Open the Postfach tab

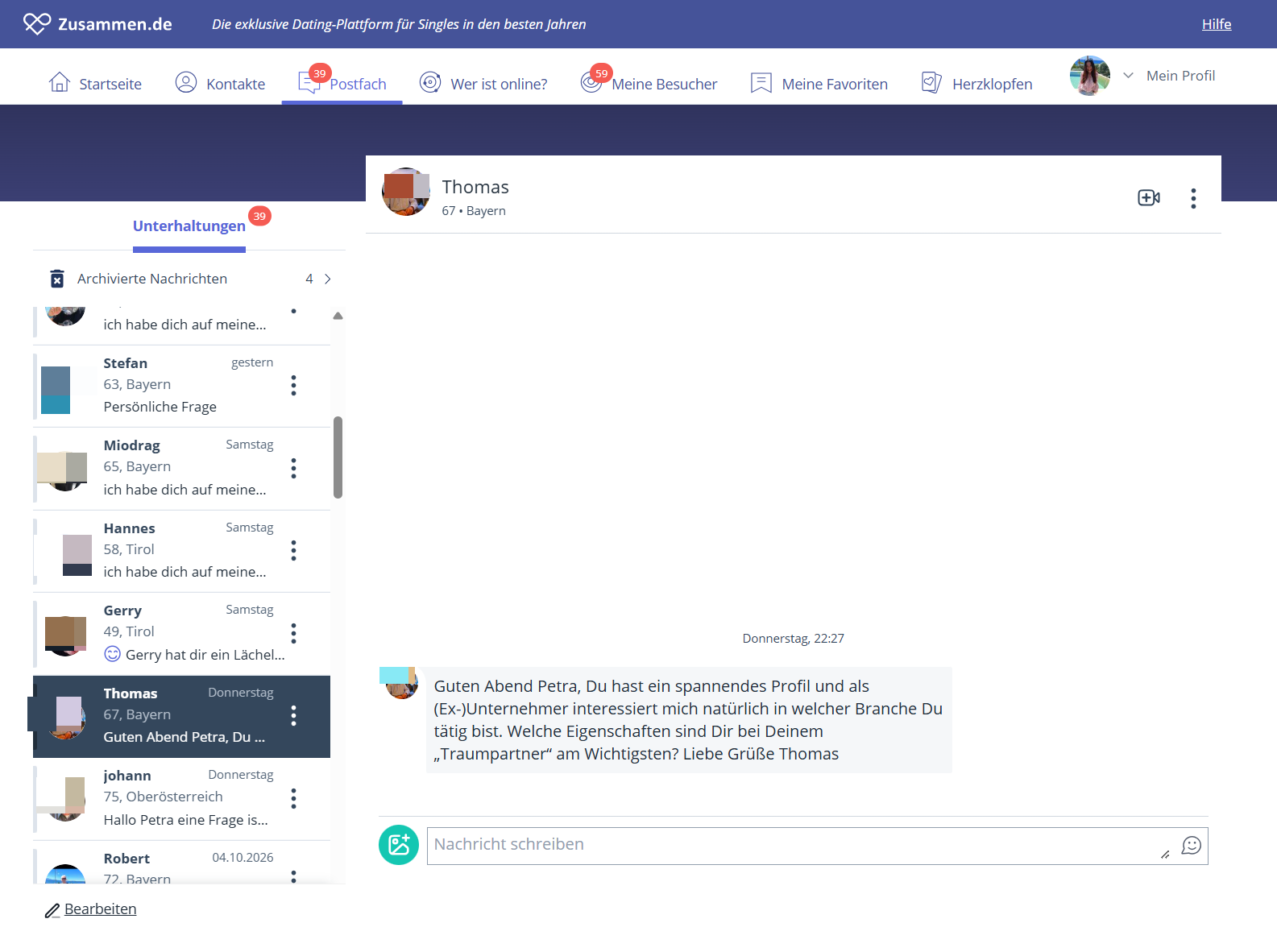click(x=342, y=83)
